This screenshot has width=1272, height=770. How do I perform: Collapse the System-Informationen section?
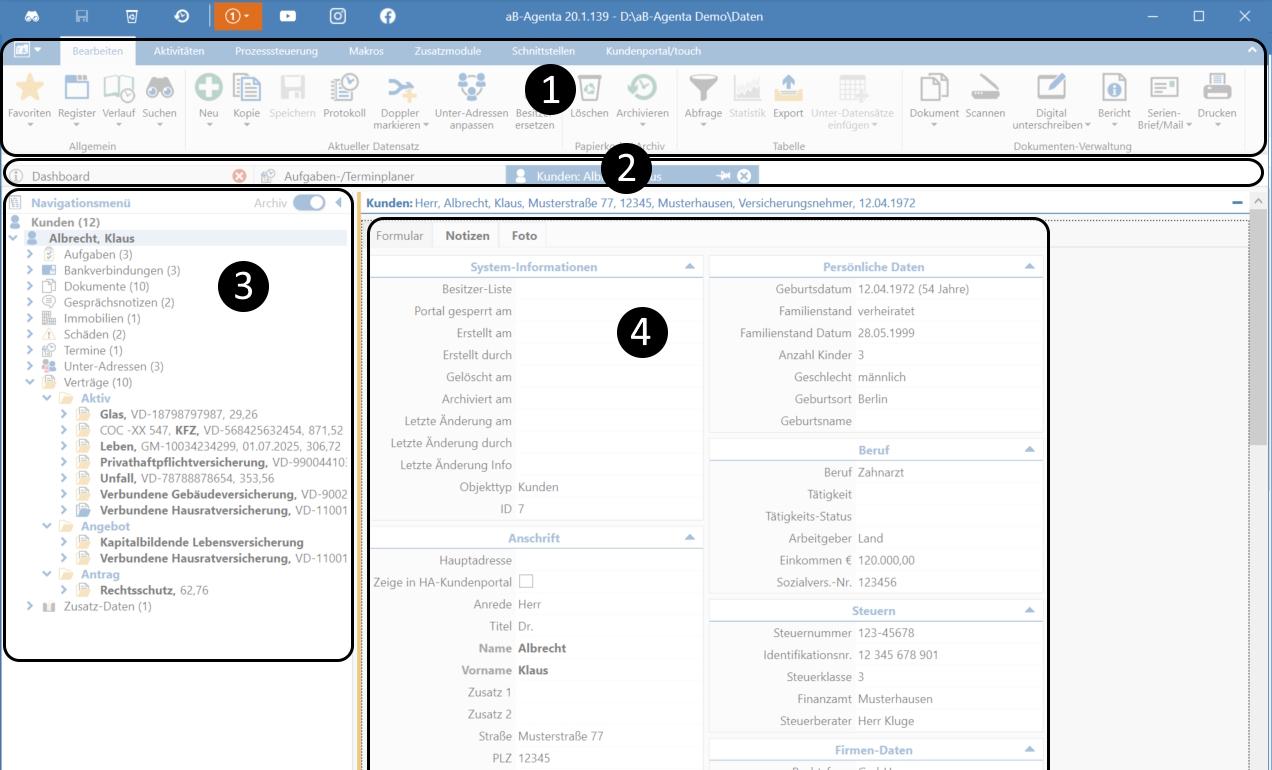tap(689, 267)
